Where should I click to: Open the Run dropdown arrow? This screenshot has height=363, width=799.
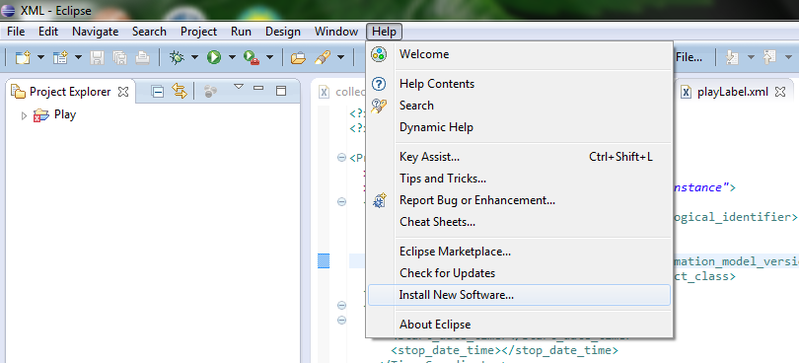[232, 58]
